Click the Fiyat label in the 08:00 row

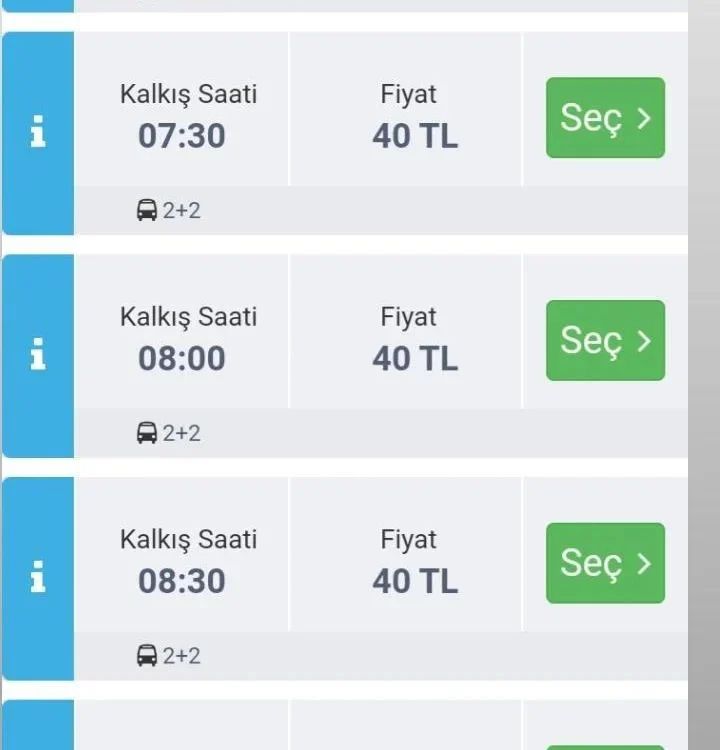click(x=408, y=317)
